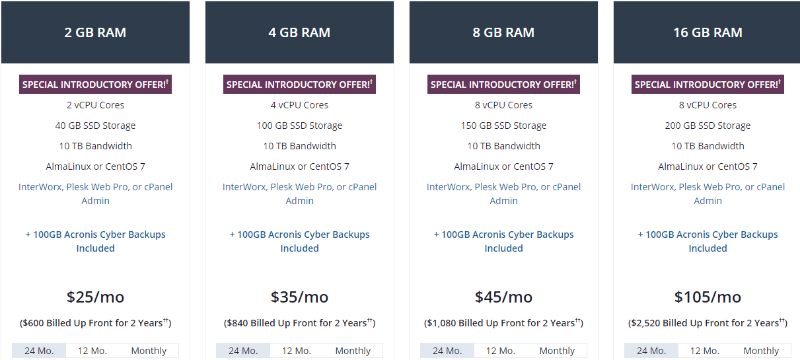This screenshot has width=800, height=360.
Task: Select 12 Mo. term on 8 GB plan
Action: click(501, 351)
